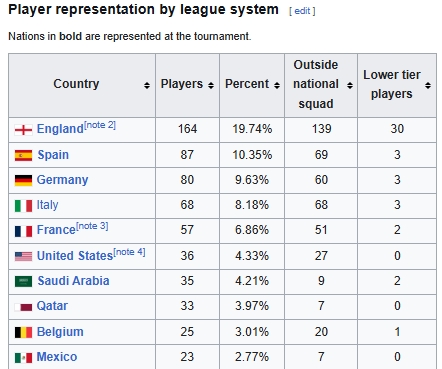Click the United States flag icon
Screen dimensions: 442x369
point(23,256)
